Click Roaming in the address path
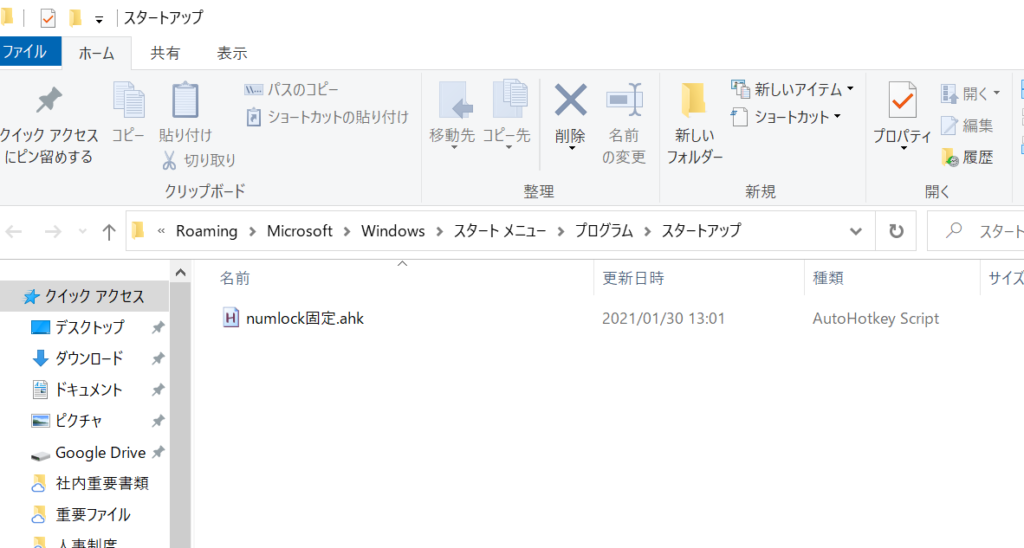 206,231
